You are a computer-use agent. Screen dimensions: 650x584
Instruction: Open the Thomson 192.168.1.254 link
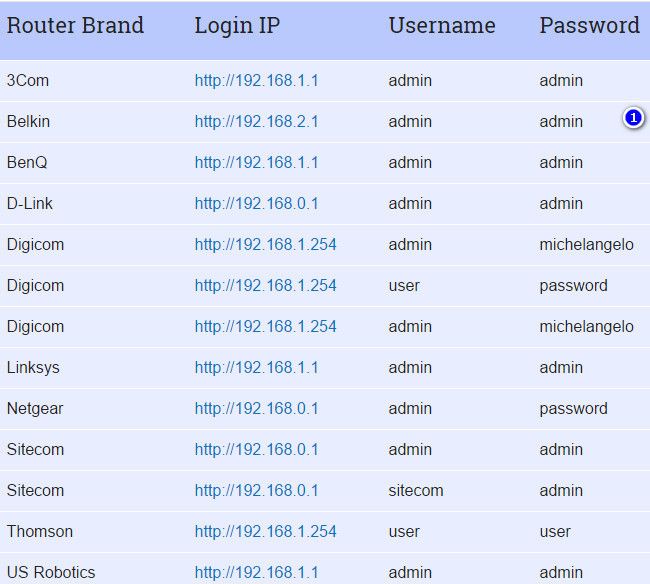pos(266,531)
